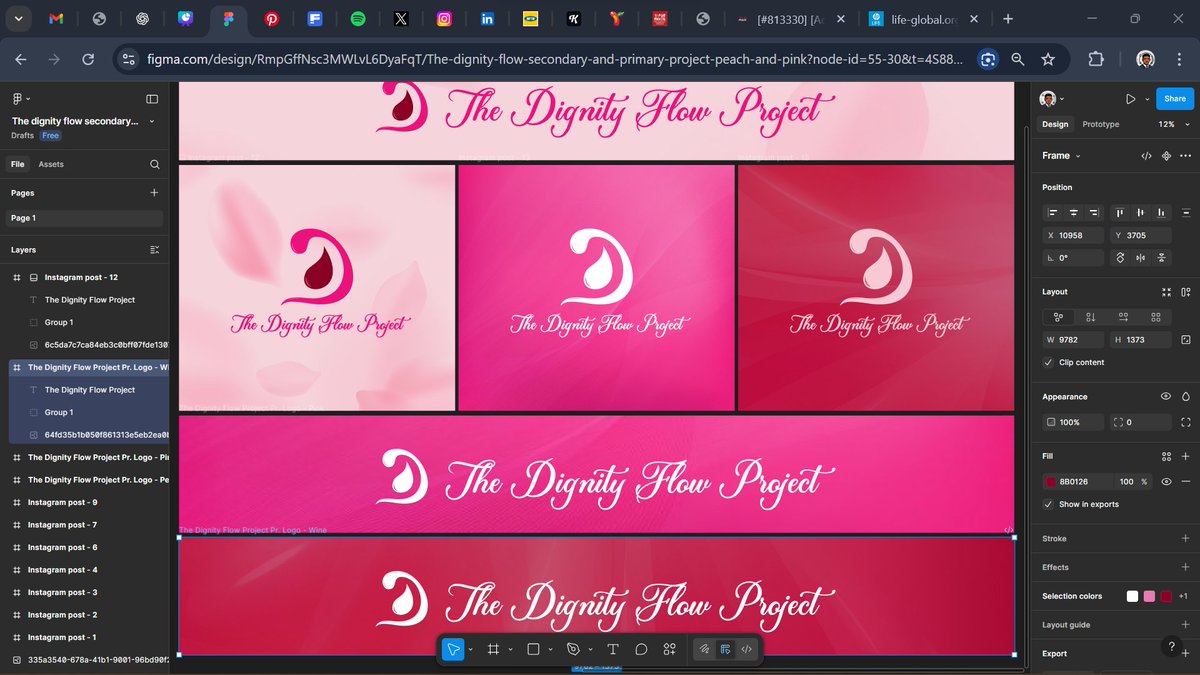The height and width of the screenshot is (675, 1200).
Task: Toggle Appearance layer visibility eye
Action: (x=1166, y=396)
